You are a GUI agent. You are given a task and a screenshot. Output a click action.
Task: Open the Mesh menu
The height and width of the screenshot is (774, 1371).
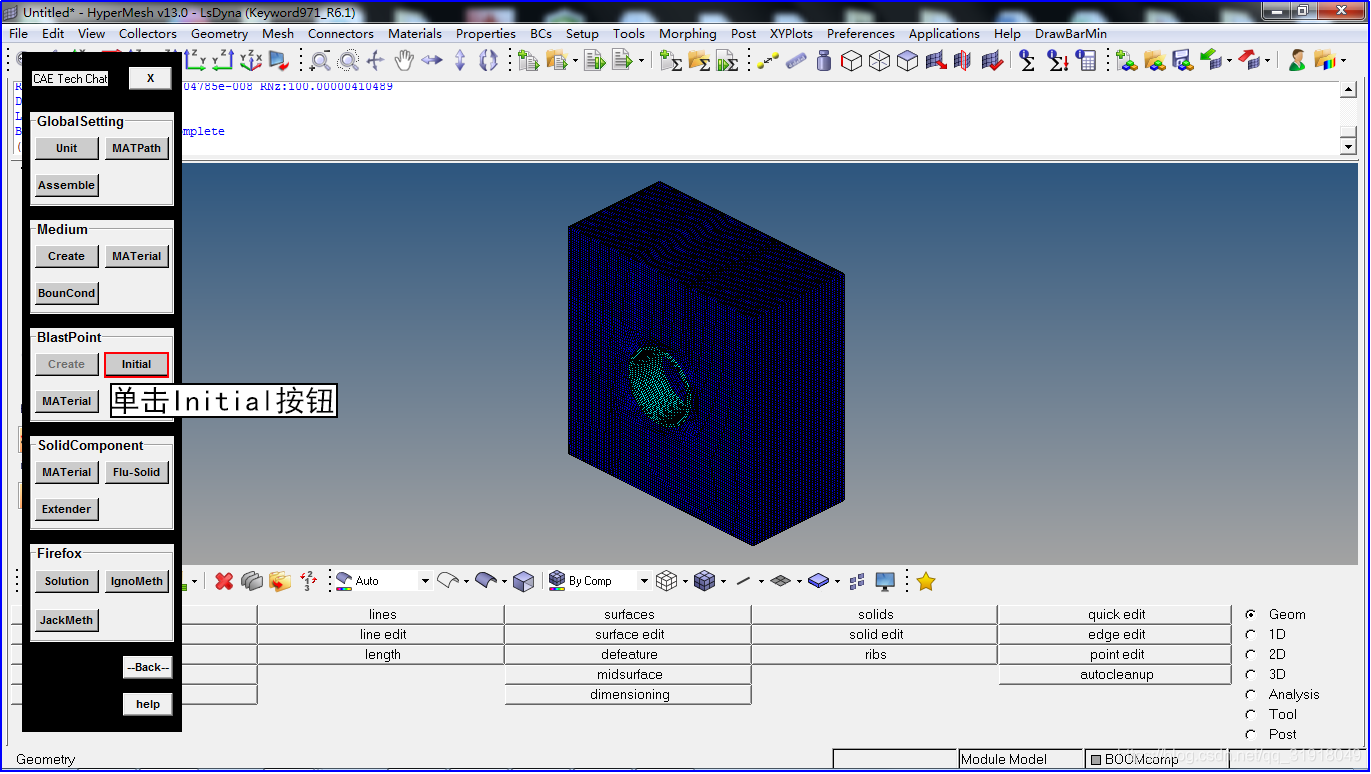(x=278, y=33)
